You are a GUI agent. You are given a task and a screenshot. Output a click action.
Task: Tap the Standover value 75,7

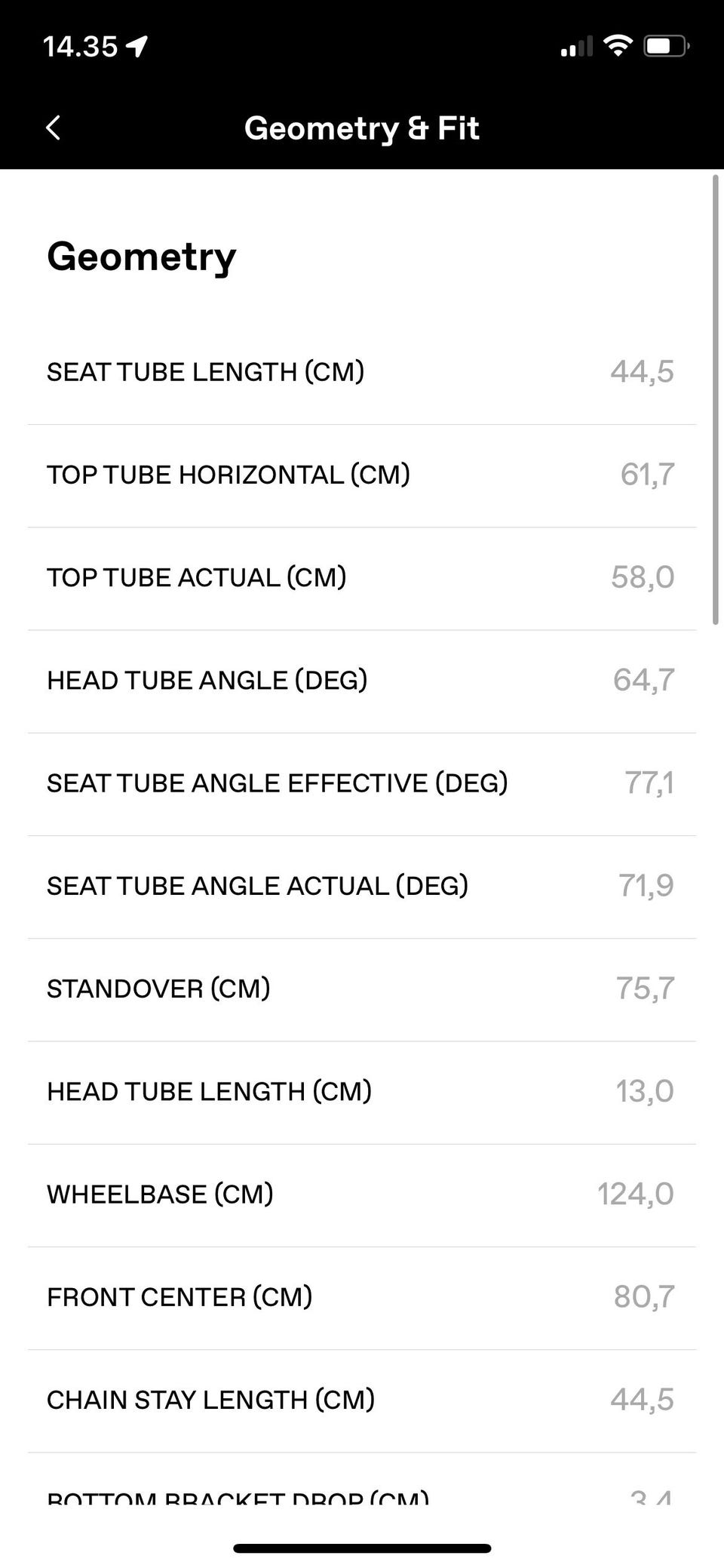coord(645,988)
